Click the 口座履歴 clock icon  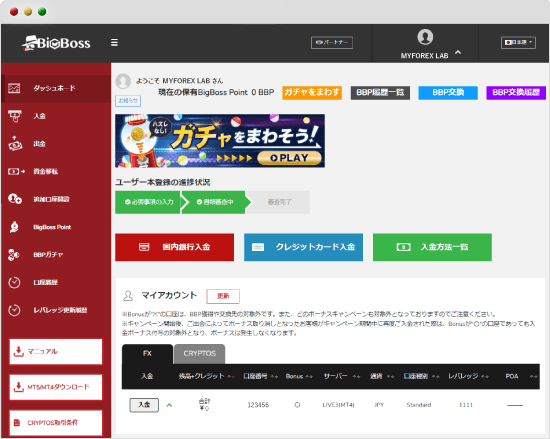(x=14, y=282)
